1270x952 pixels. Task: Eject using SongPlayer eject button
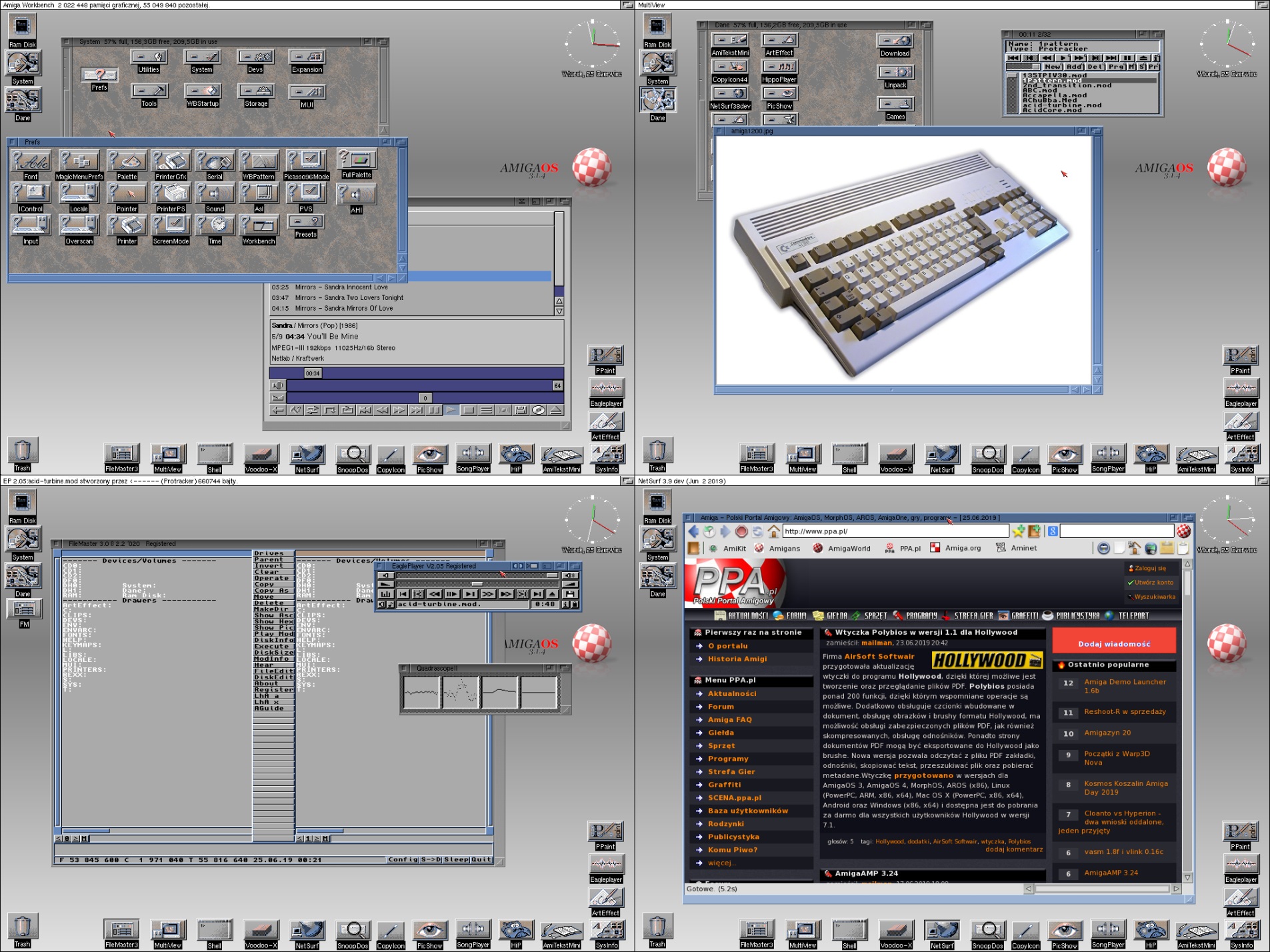(x=555, y=410)
